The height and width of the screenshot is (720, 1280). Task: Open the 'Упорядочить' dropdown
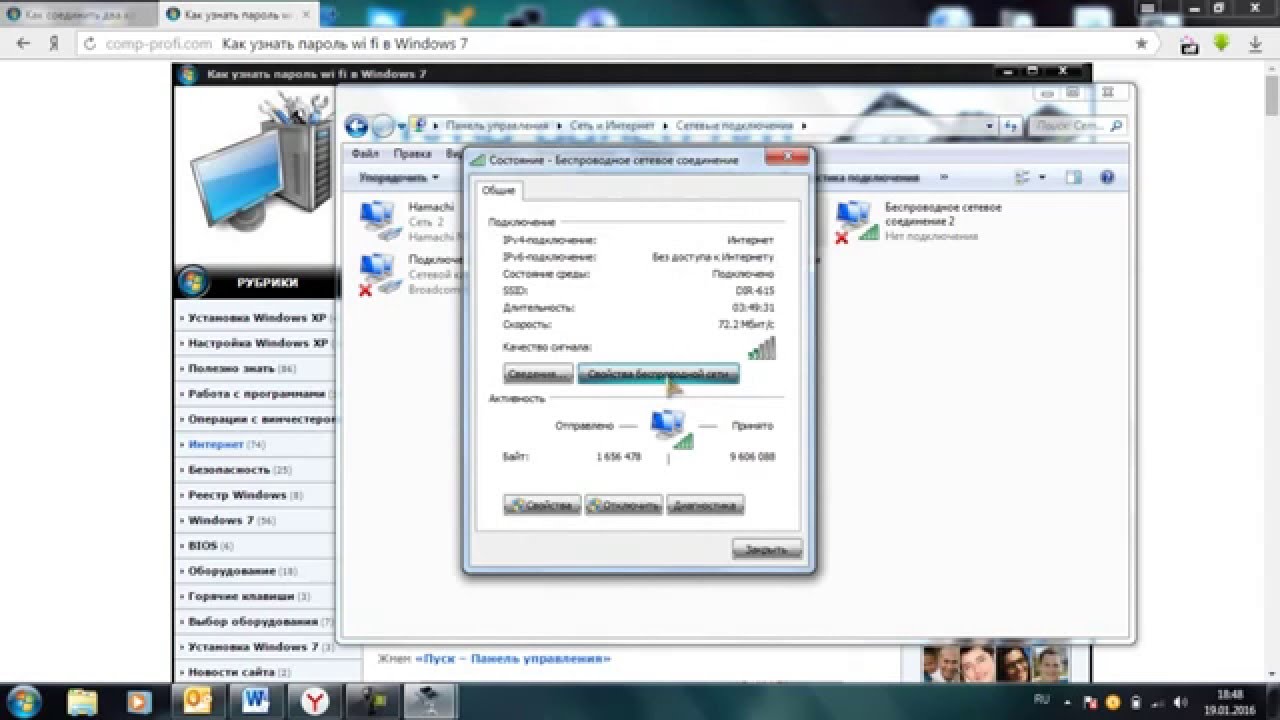(399, 177)
